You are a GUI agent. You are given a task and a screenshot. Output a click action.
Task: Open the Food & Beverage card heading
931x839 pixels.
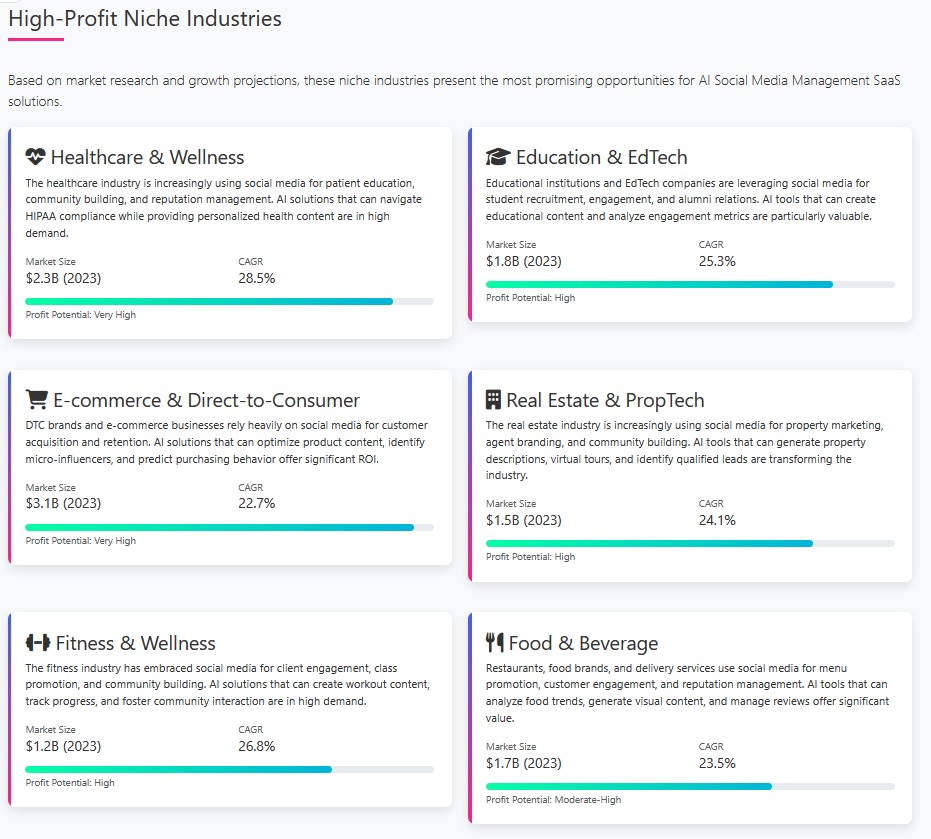pos(583,643)
